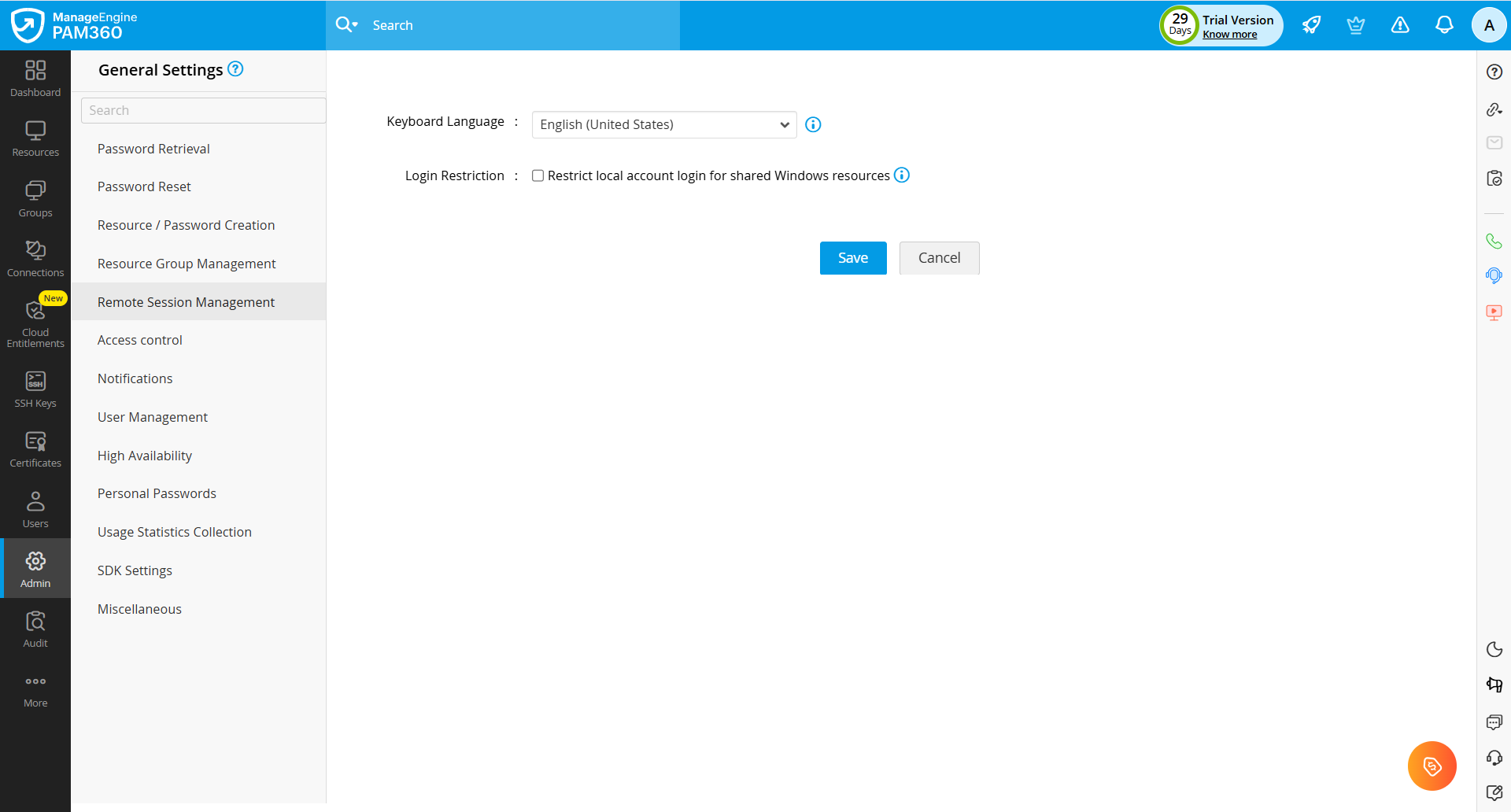Open SSH Keys section
This screenshot has height=812, width=1511.
click(35, 389)
